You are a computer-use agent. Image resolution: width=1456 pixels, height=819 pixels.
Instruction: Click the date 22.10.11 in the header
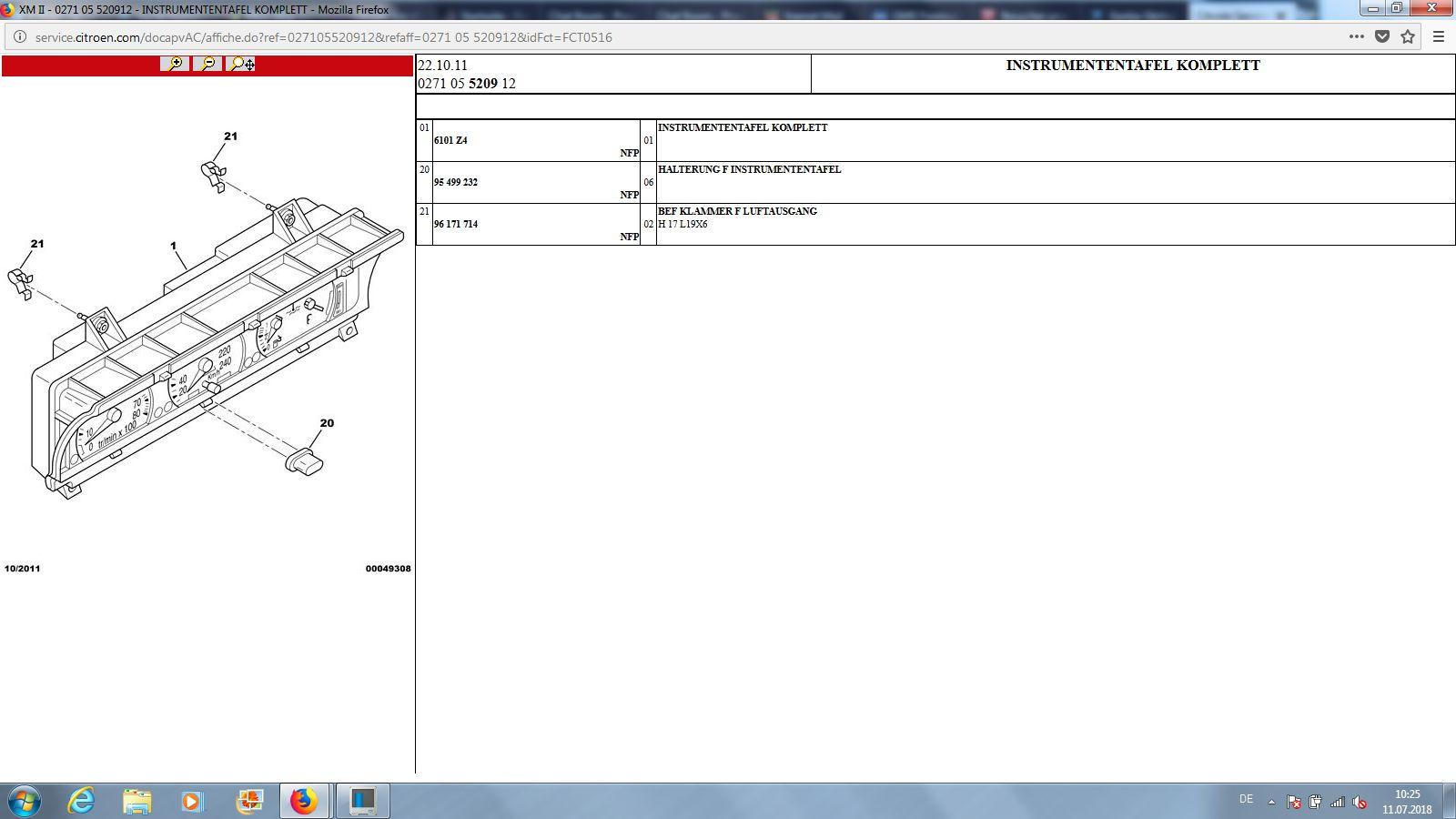(442, 66)
